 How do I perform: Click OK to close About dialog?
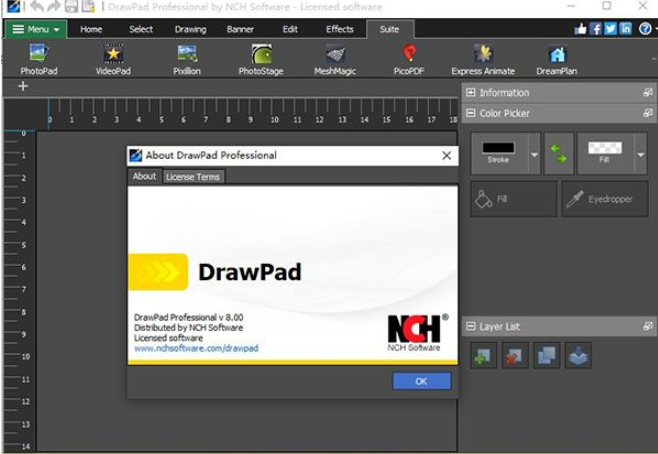point(421,381)
